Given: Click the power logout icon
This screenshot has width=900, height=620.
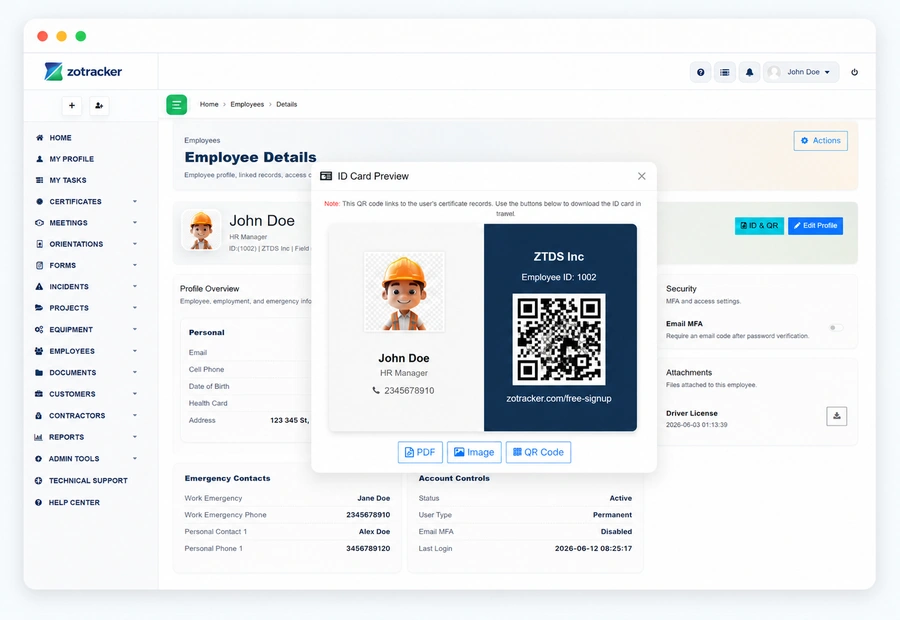Looking at the screenshot, I should [854, 72].
